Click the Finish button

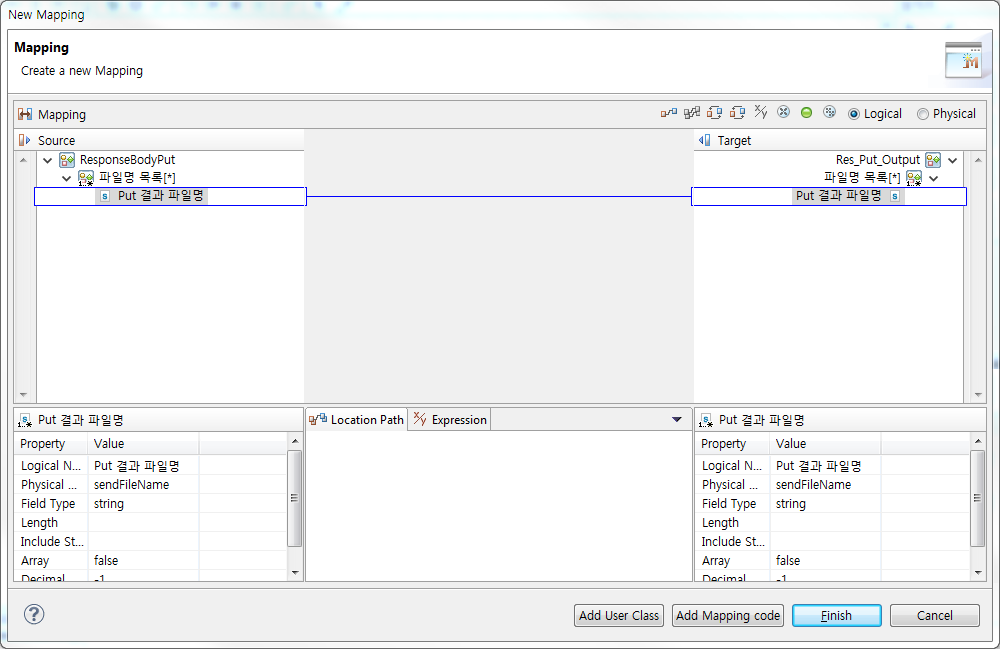tap(836, 615)
